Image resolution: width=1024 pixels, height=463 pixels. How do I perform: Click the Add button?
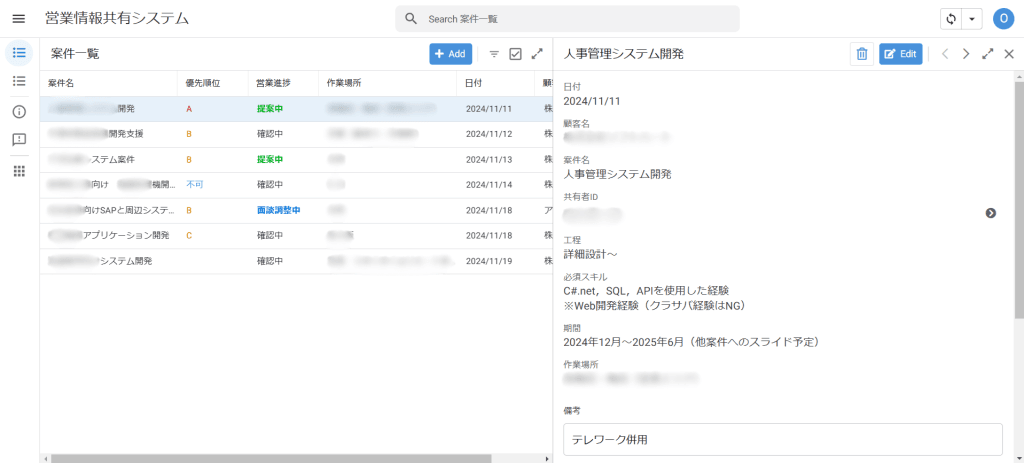450,54
